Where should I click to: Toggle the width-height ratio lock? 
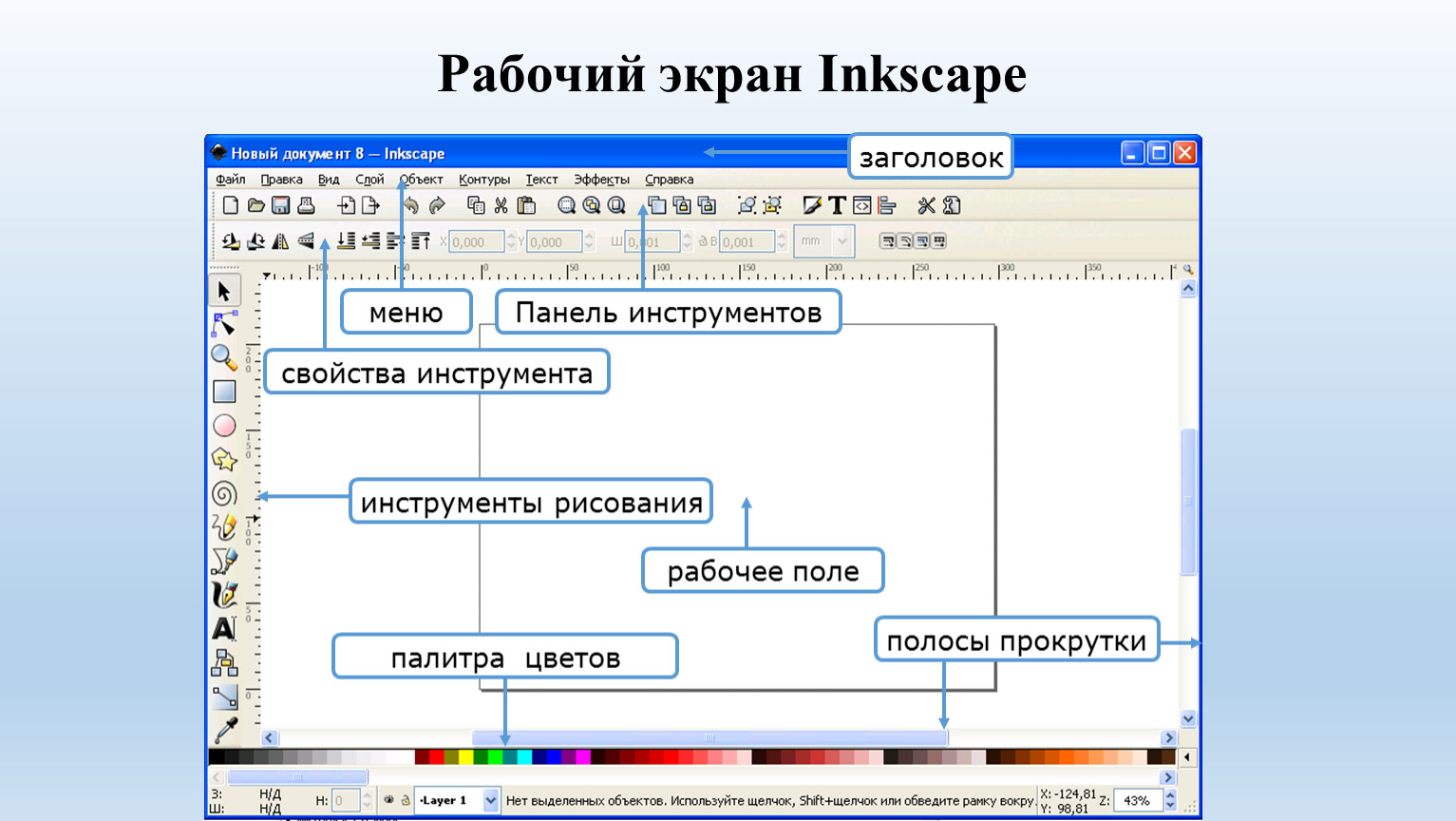(703, 241)
